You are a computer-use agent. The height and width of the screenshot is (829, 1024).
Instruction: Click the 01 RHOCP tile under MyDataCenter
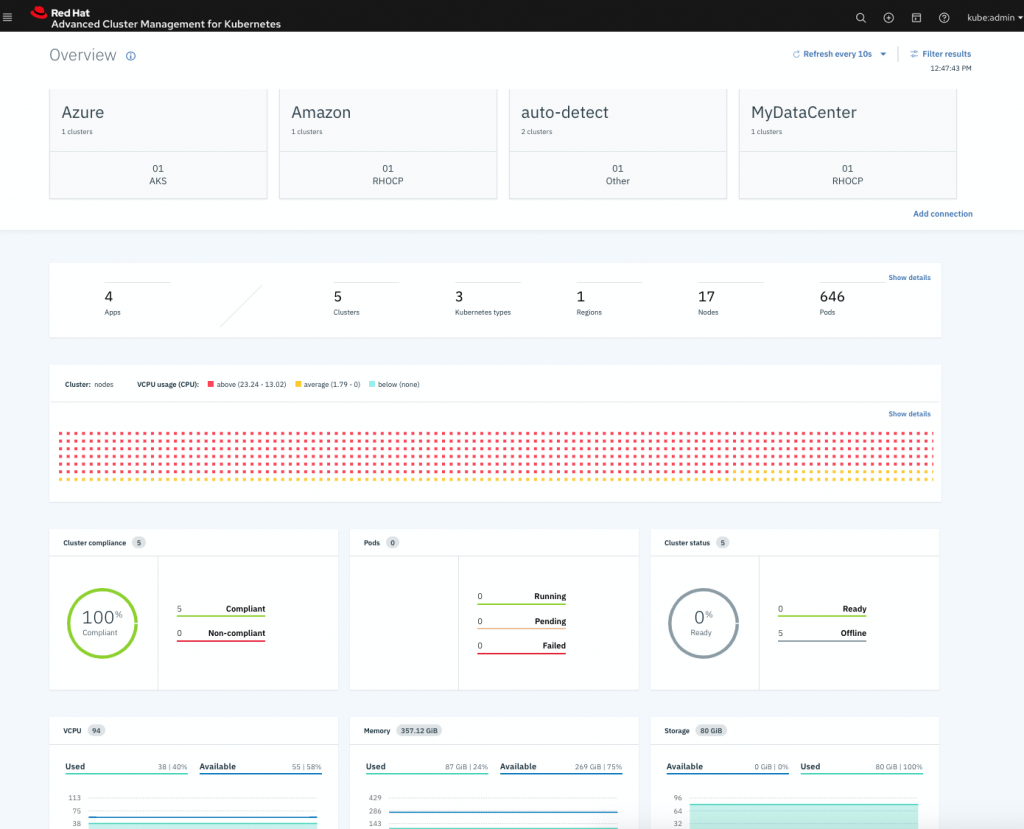coord(848,174)
